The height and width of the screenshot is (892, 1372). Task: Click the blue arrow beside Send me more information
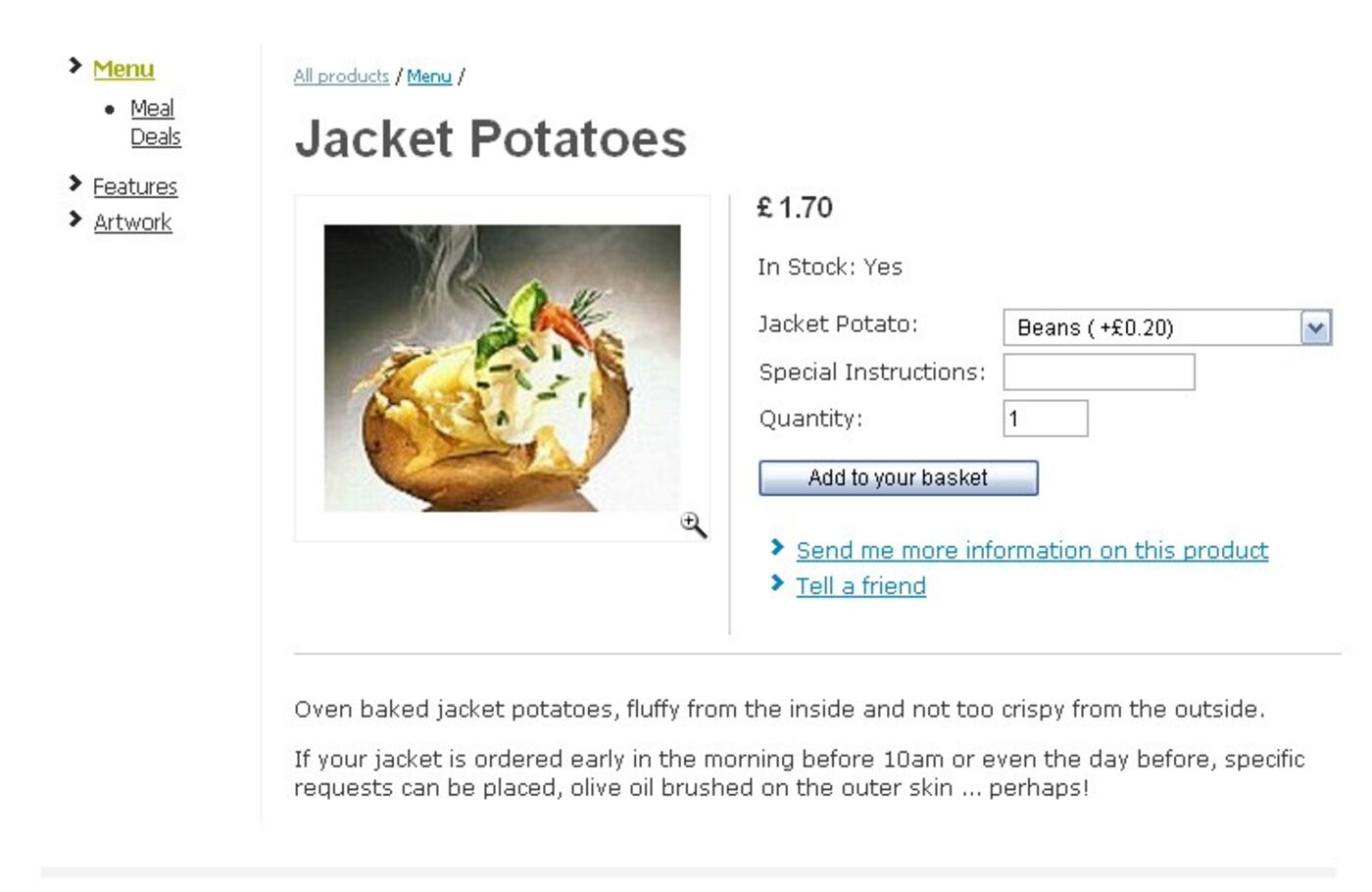tap(777, 547)
